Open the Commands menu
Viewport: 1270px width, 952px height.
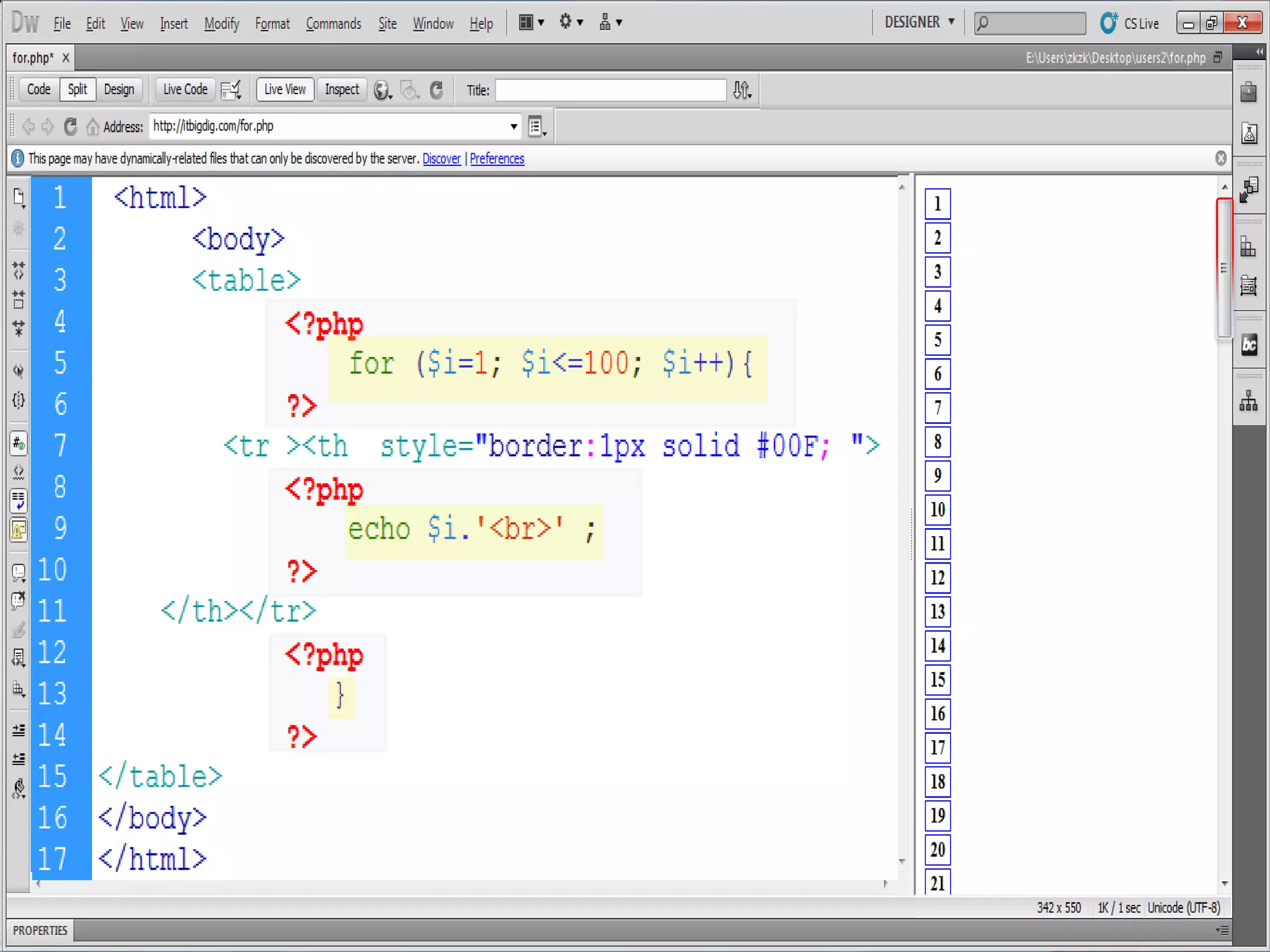click(333, 24)
